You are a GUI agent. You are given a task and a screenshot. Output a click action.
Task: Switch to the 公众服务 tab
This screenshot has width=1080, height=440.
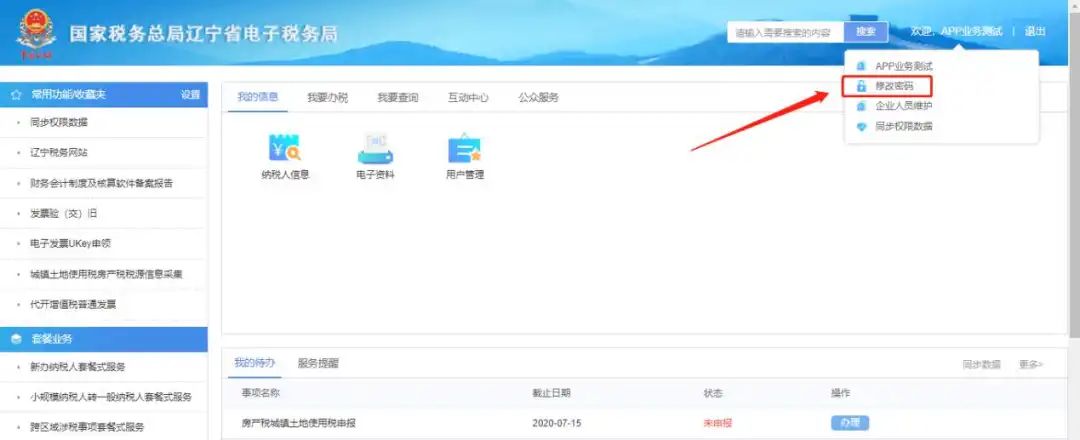[x=538, y=98]
